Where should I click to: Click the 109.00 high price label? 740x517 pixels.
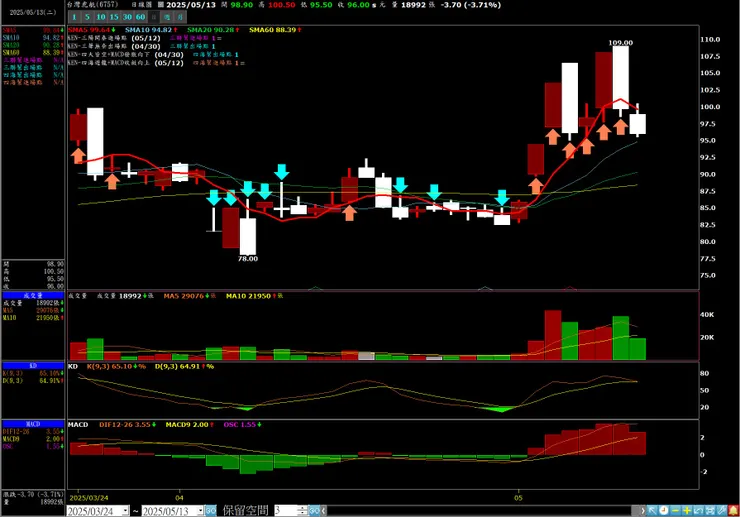[621, 42]
